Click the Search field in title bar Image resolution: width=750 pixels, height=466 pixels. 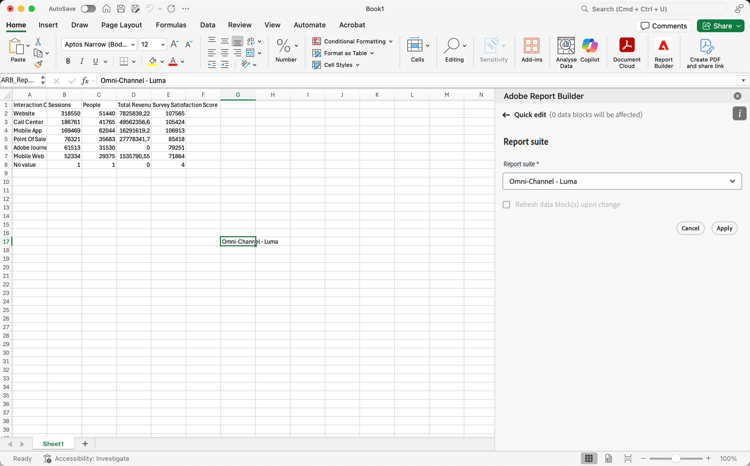click(652, 9)
